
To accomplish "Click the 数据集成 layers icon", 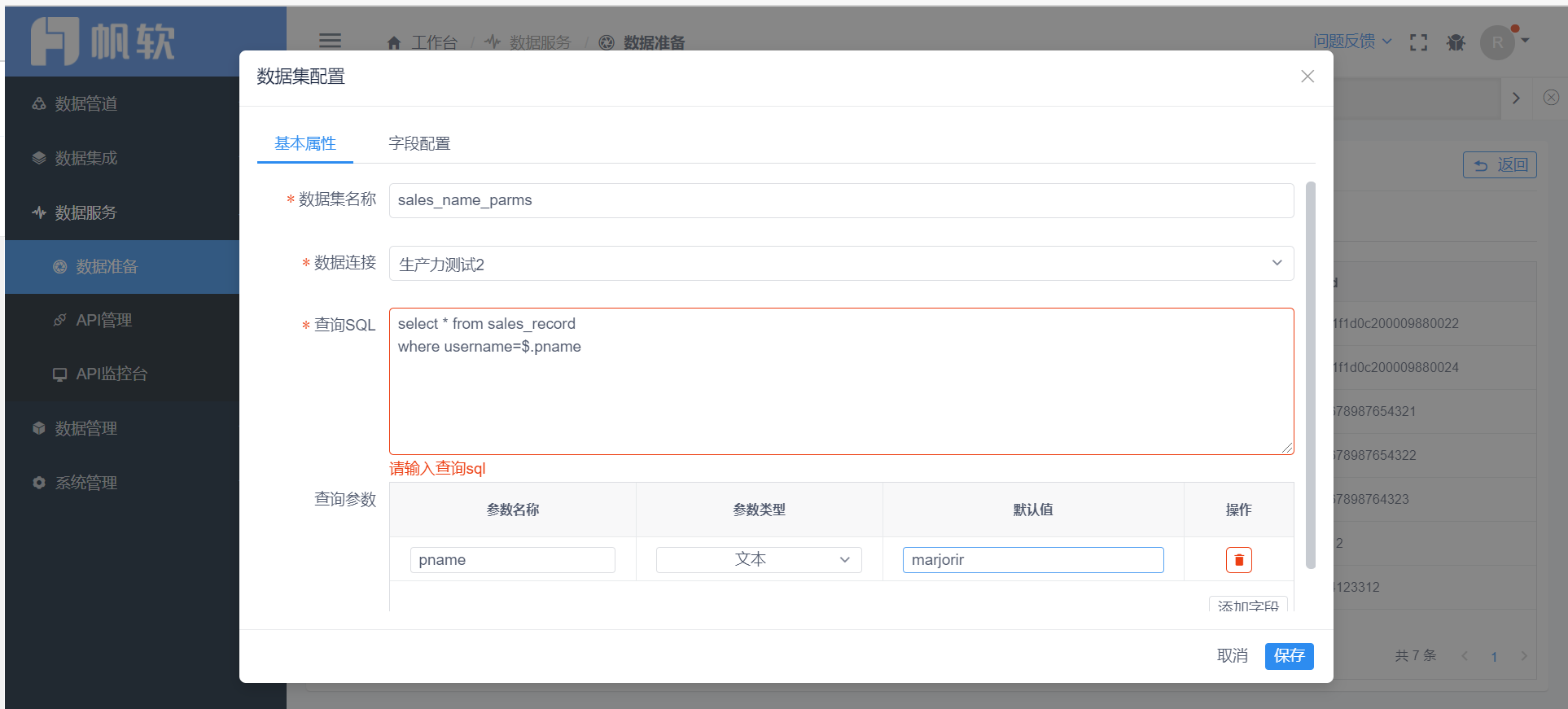I will point(38,158).
